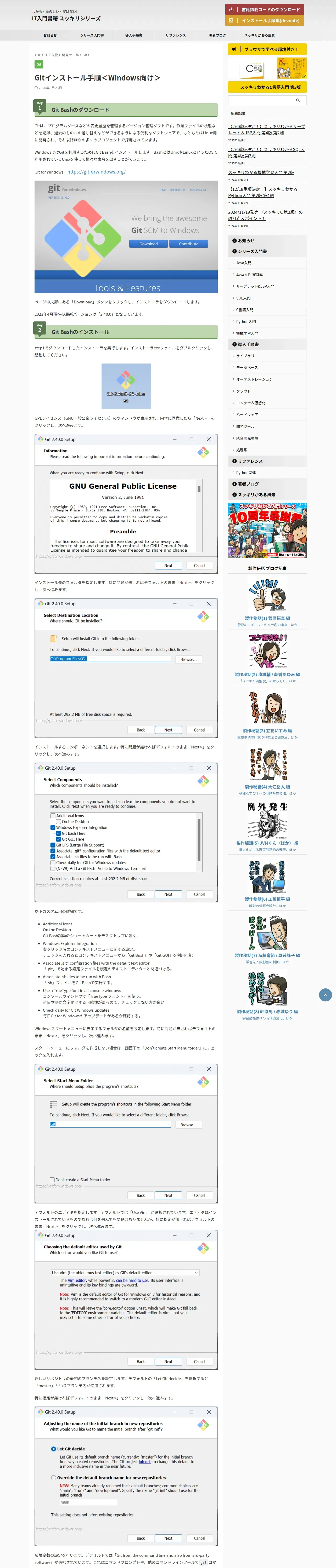
Task: Click the 10周年感謝祭 anniversary banner
Action: point(267,531)
